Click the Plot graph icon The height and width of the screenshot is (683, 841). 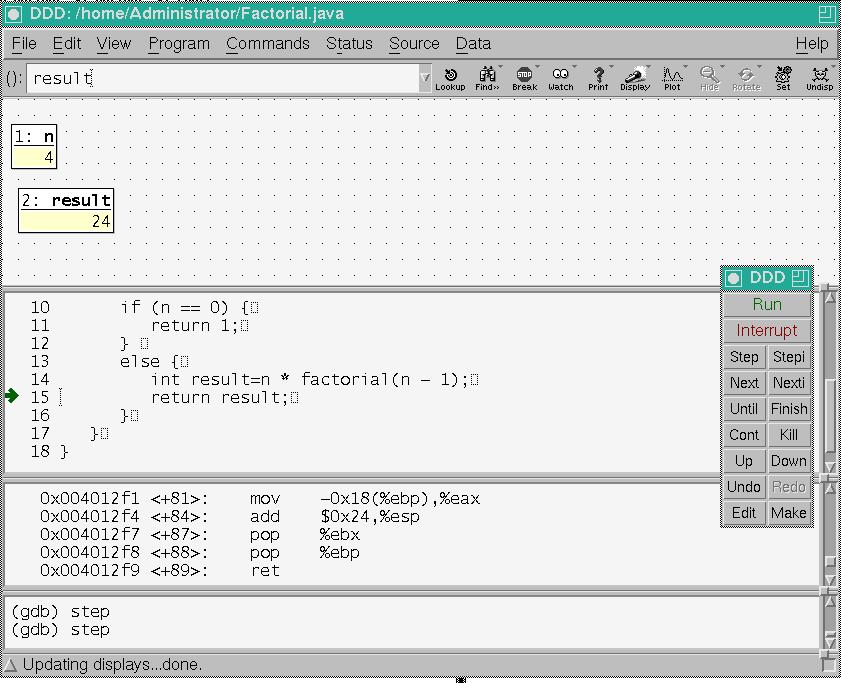click(672, 79)
